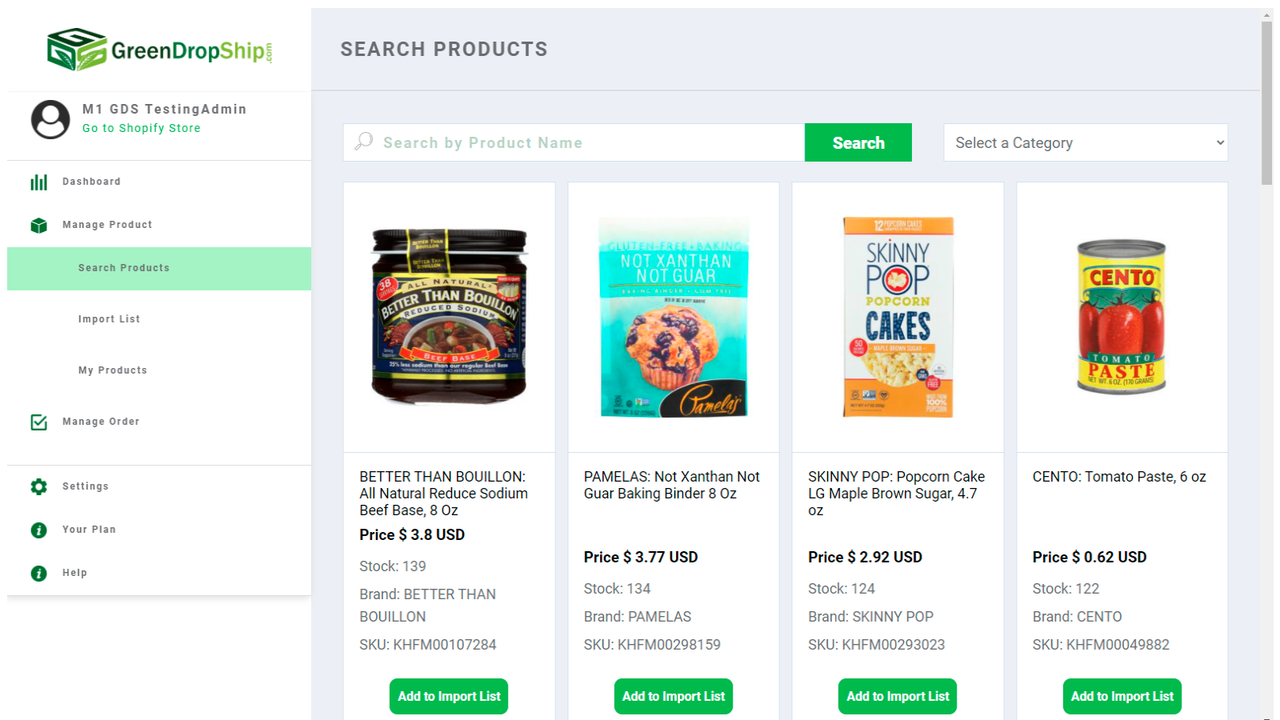Click the Your Plan info icon
Screen dimensions: 1280x720
[x=38, y=529]
